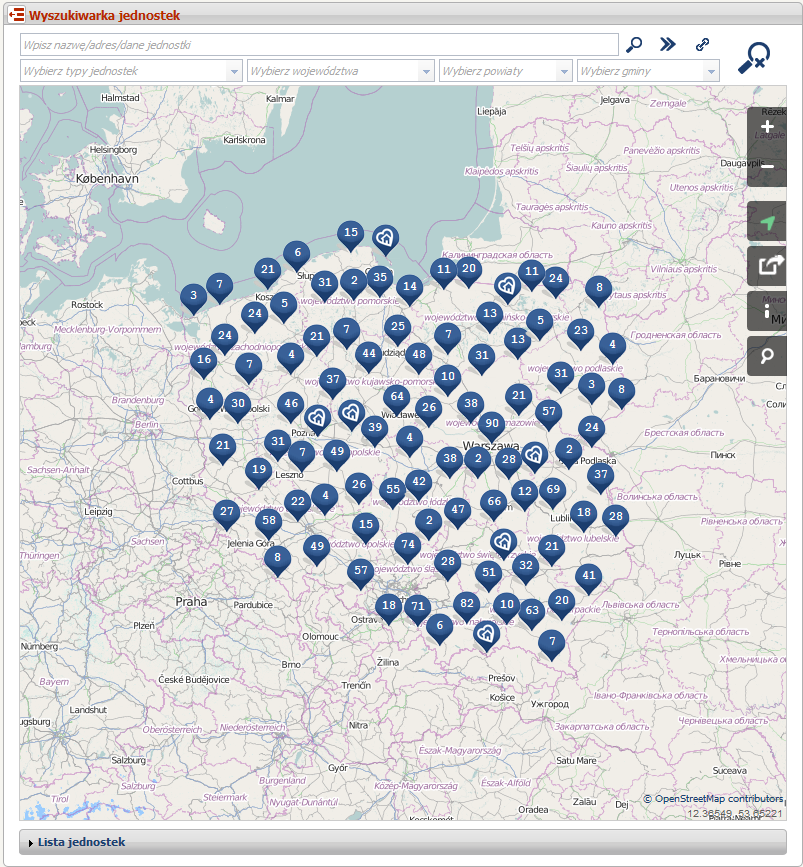Click the map info icon
803x867 pixels.
[x=767, y=311]
